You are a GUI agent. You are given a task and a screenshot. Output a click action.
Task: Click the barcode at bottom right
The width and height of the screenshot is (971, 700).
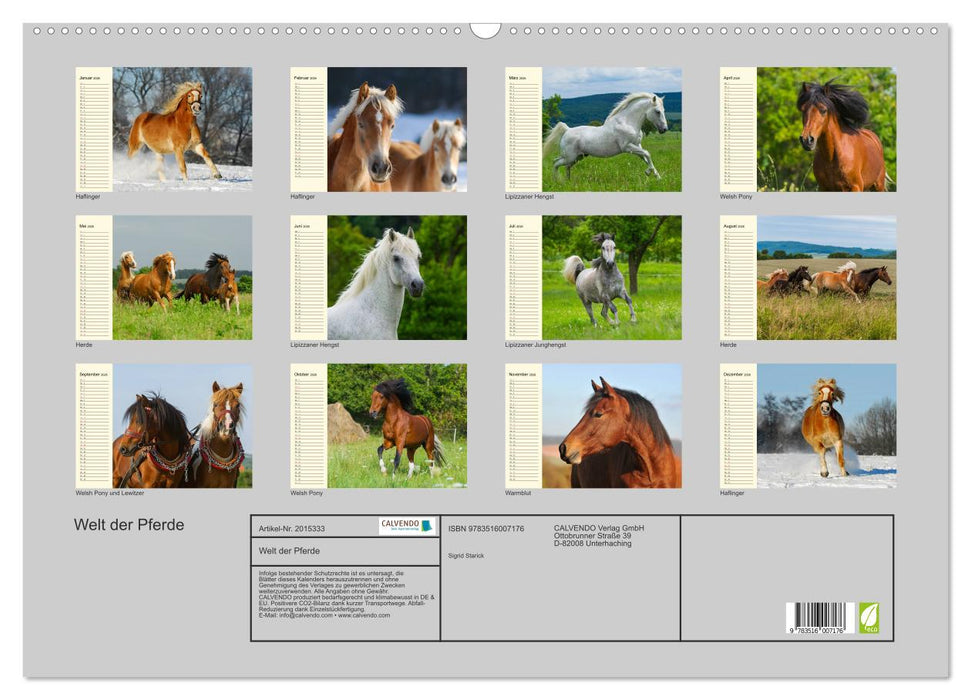tap(819, 618)
